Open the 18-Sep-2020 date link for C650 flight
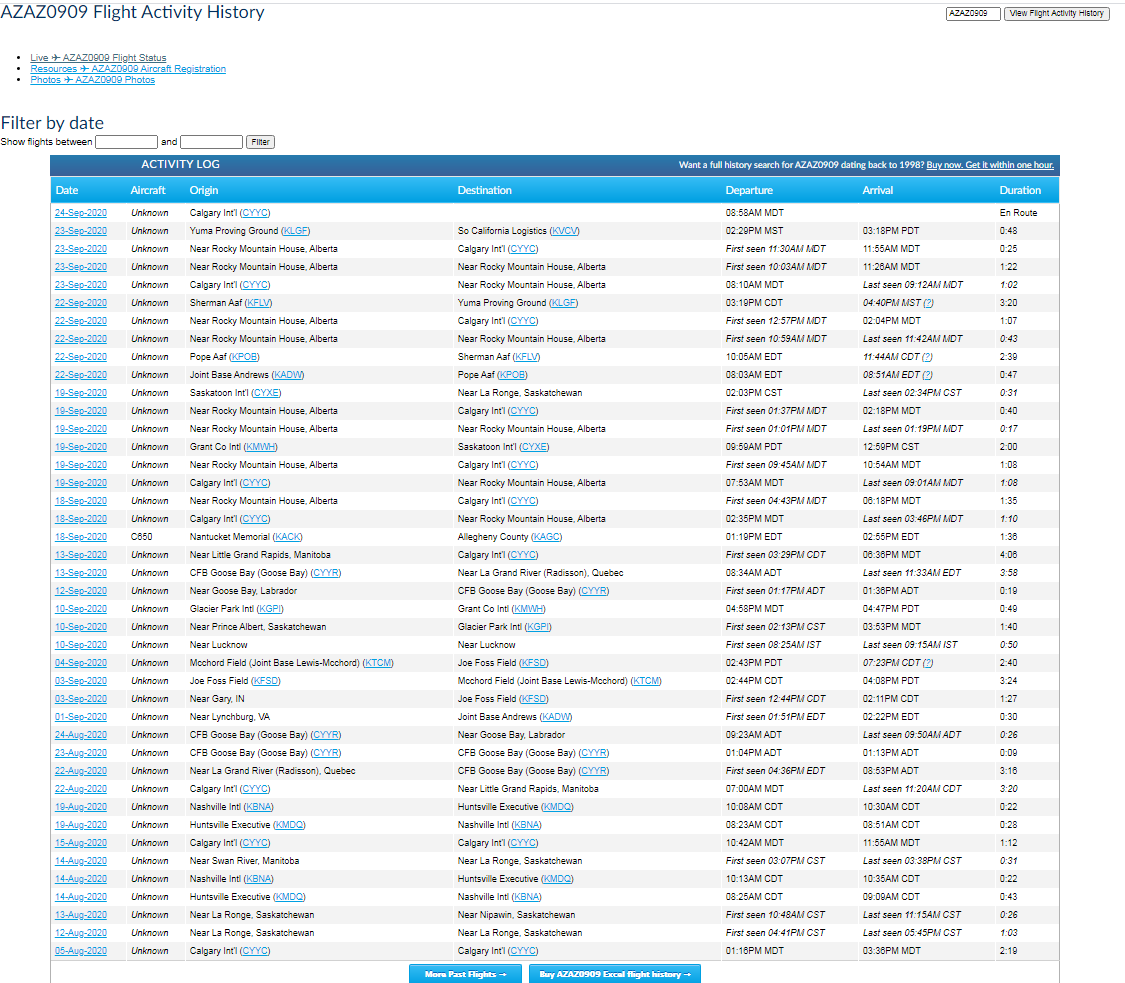Viewport: 1125px width, 983px height. (x=80, y=537)
